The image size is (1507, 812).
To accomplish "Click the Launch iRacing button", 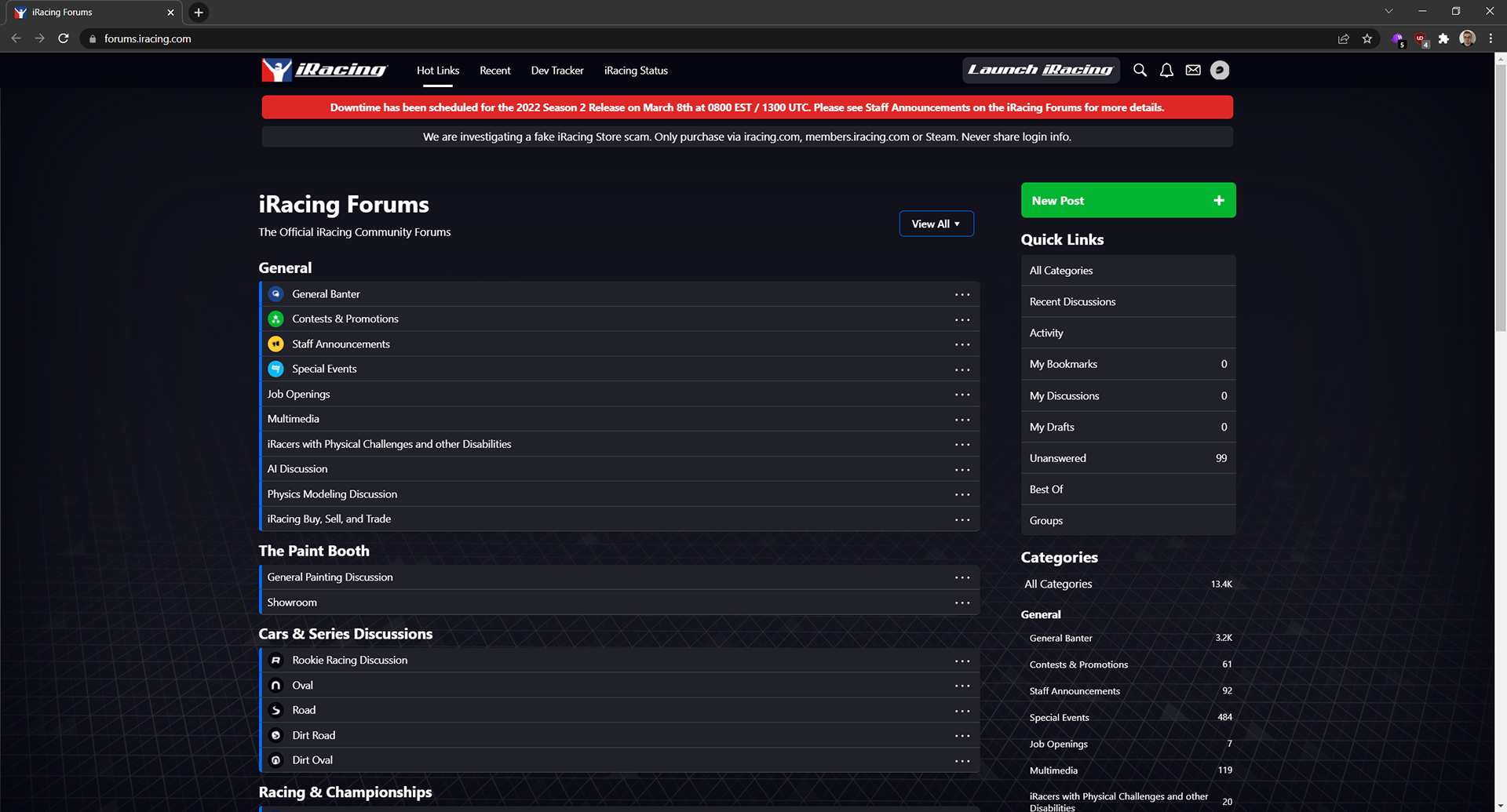I will 1041,70.
